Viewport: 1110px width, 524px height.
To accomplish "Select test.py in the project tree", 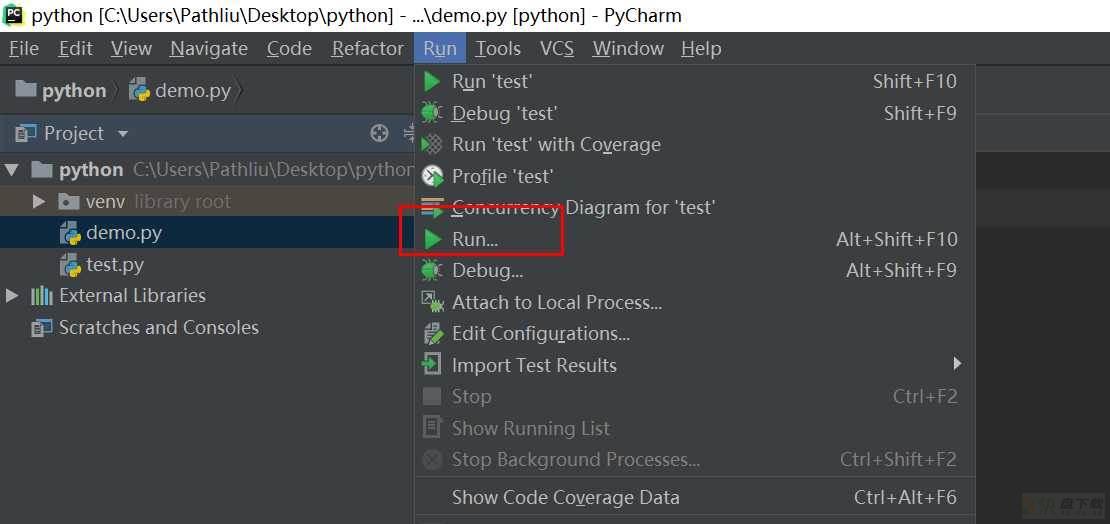I will (207, 265).
